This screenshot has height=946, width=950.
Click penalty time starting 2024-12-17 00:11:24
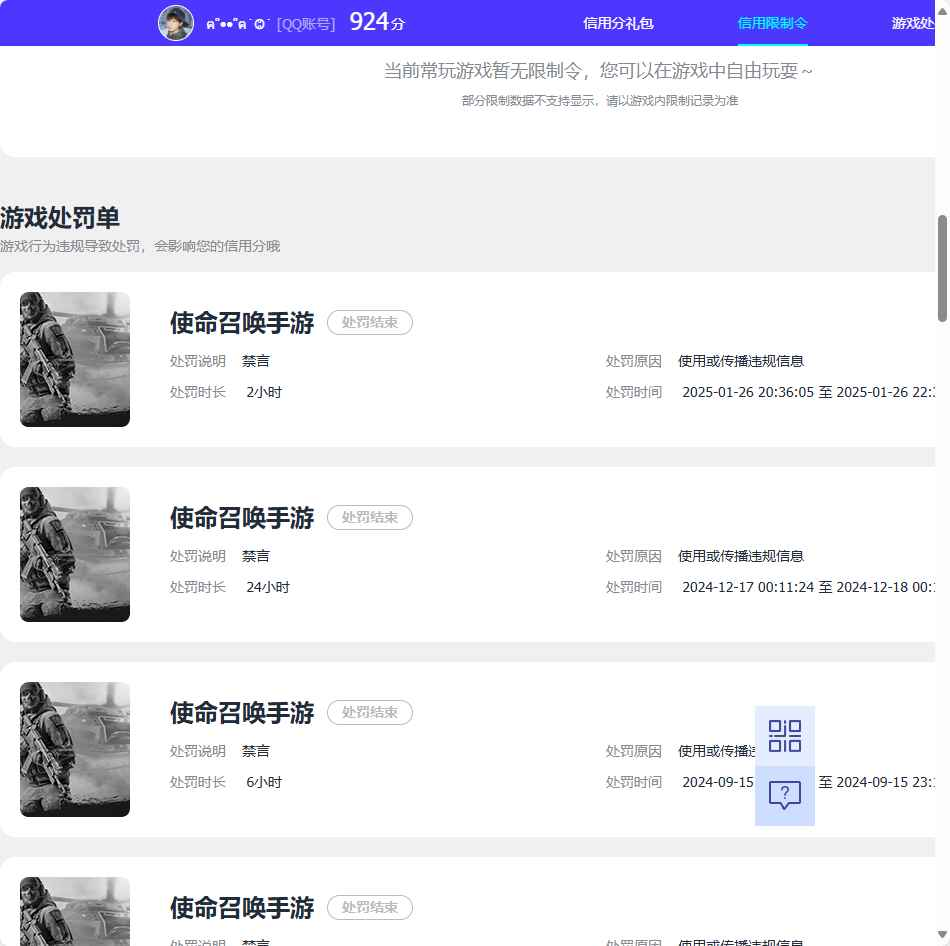[x=808, y=587]
